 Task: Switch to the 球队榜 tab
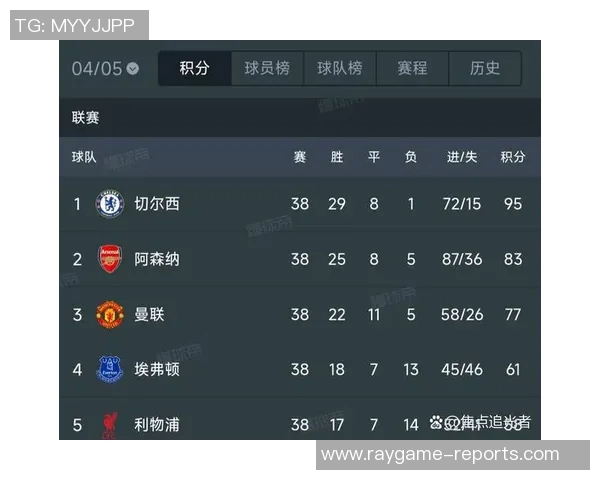[340, 68]
